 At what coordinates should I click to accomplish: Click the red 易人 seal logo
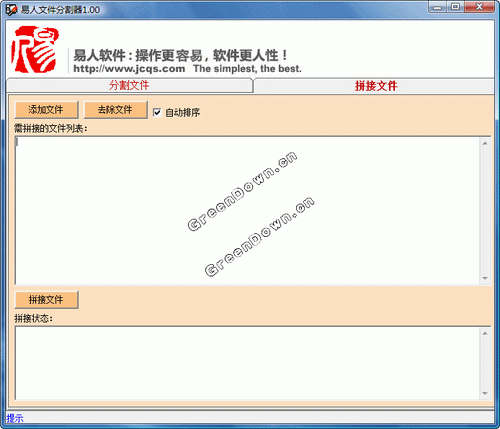tap(35, 49)
